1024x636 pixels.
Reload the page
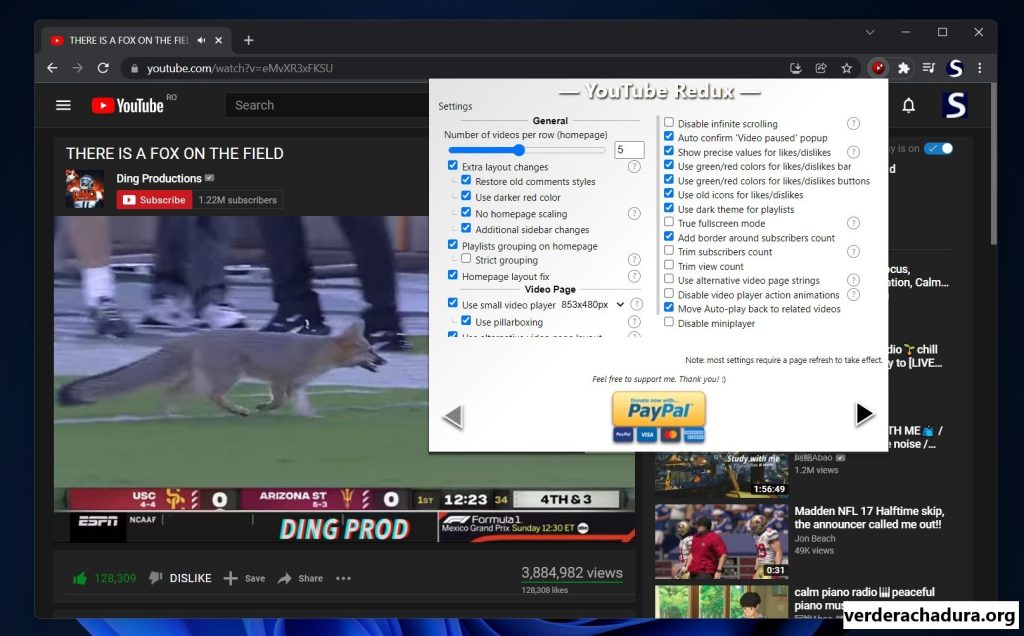pos(103,68)
